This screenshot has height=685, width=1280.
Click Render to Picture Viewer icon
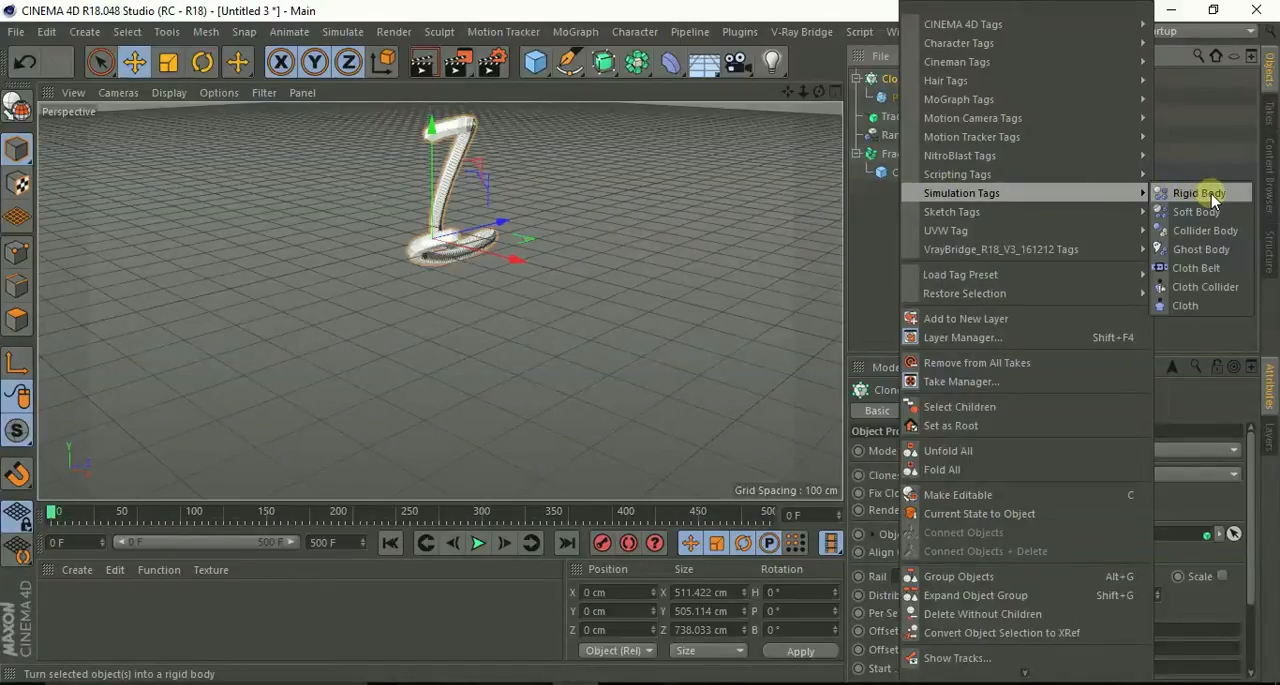point(457,63)
